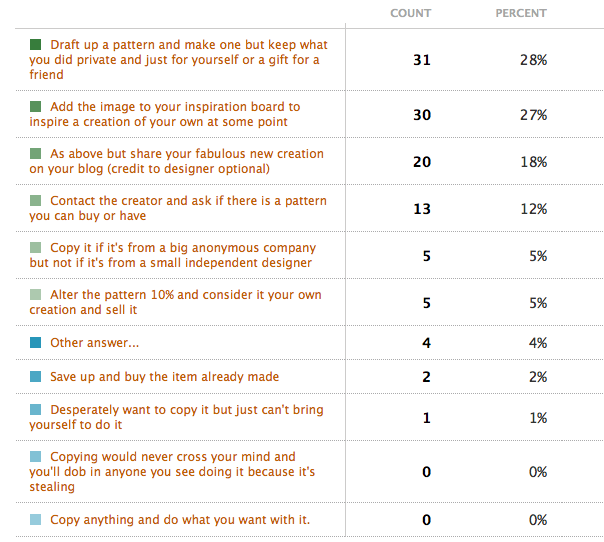This screenshot has width=604, height=542.
Task: Select the swatch beside "Copy anything and do"
Action: [36, 520]
